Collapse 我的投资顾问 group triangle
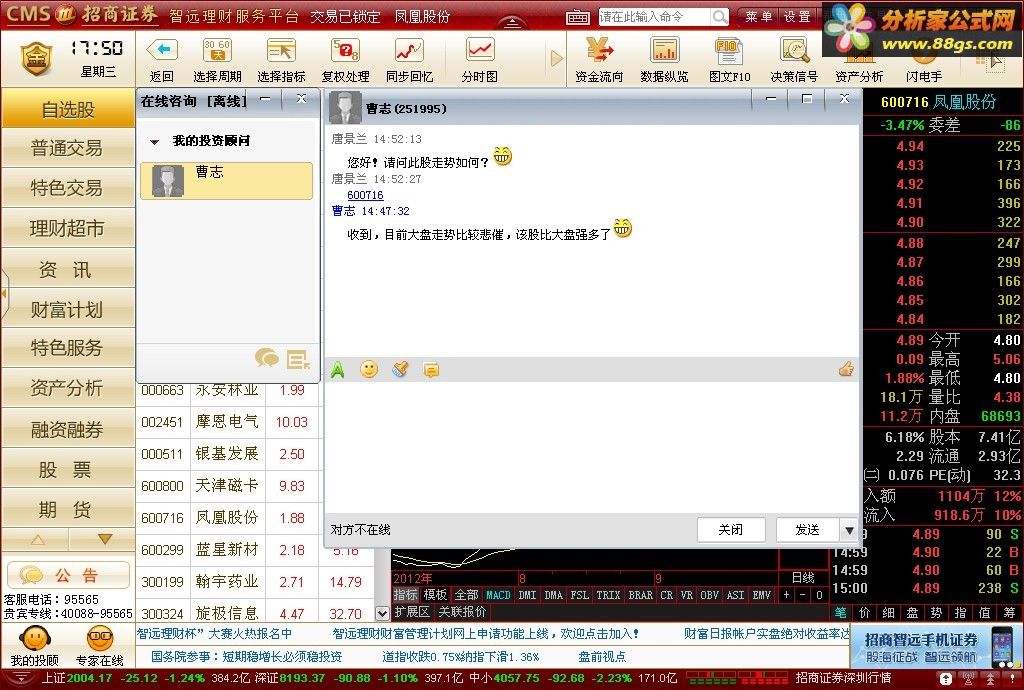 click(x=155, y=141)
